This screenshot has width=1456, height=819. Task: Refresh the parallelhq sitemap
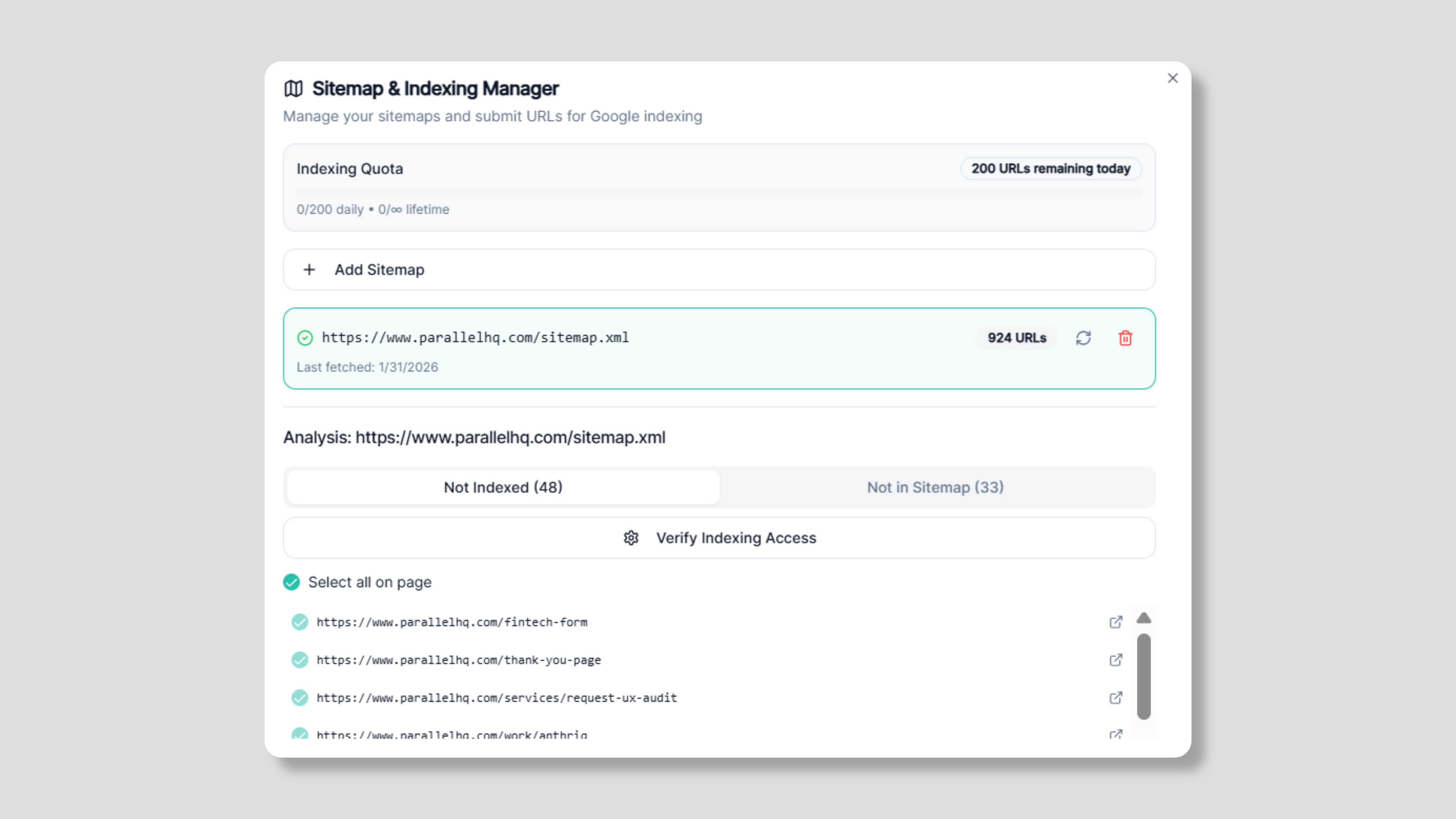[x=1083, y=338]
